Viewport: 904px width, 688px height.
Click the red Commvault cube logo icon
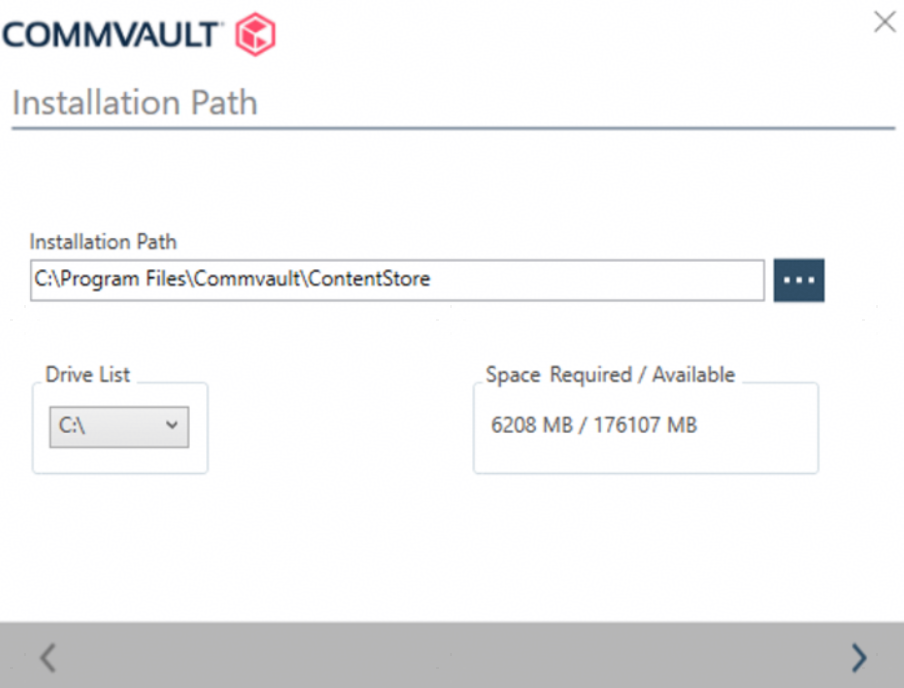click(x=255, y=34)
